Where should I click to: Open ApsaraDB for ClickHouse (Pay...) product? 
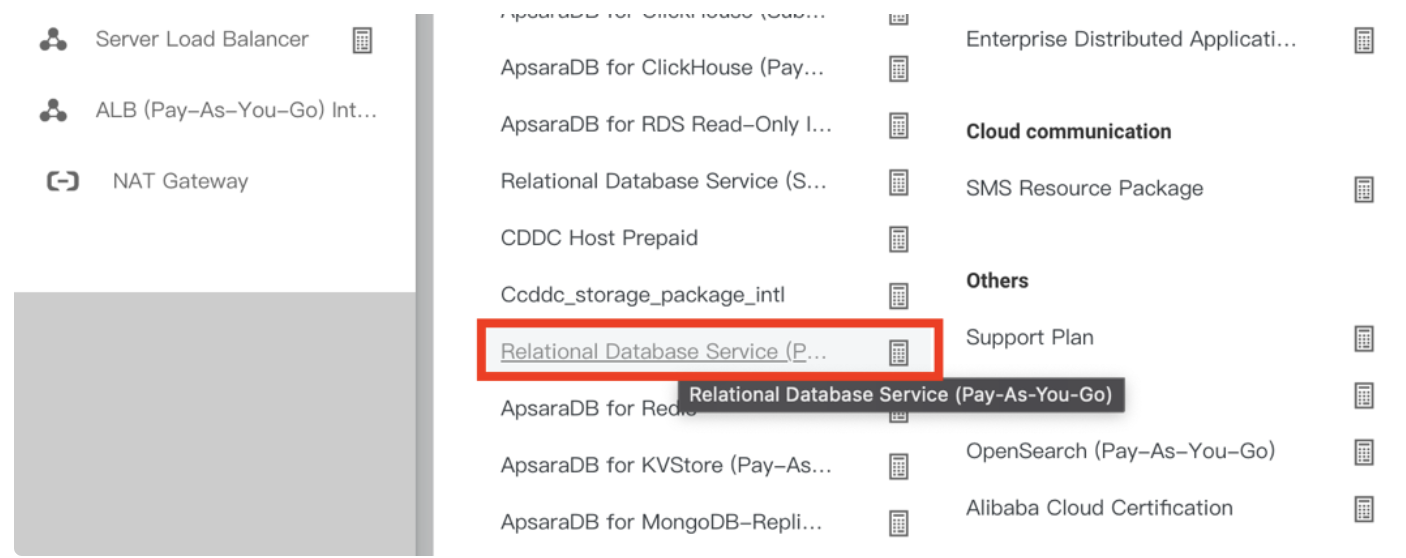tap(662, 68)
